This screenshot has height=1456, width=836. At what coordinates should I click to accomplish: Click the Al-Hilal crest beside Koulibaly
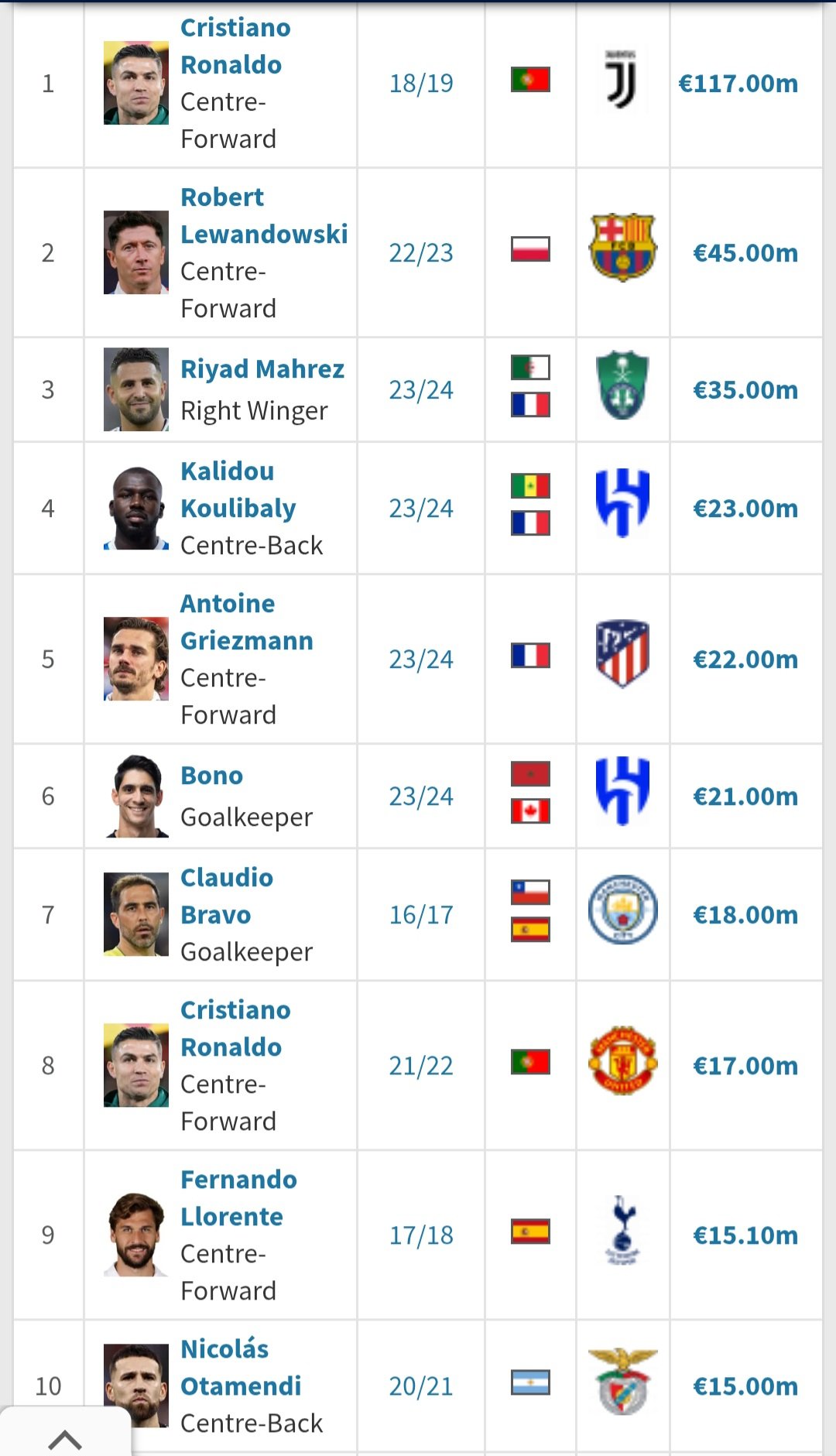(622, 503)
